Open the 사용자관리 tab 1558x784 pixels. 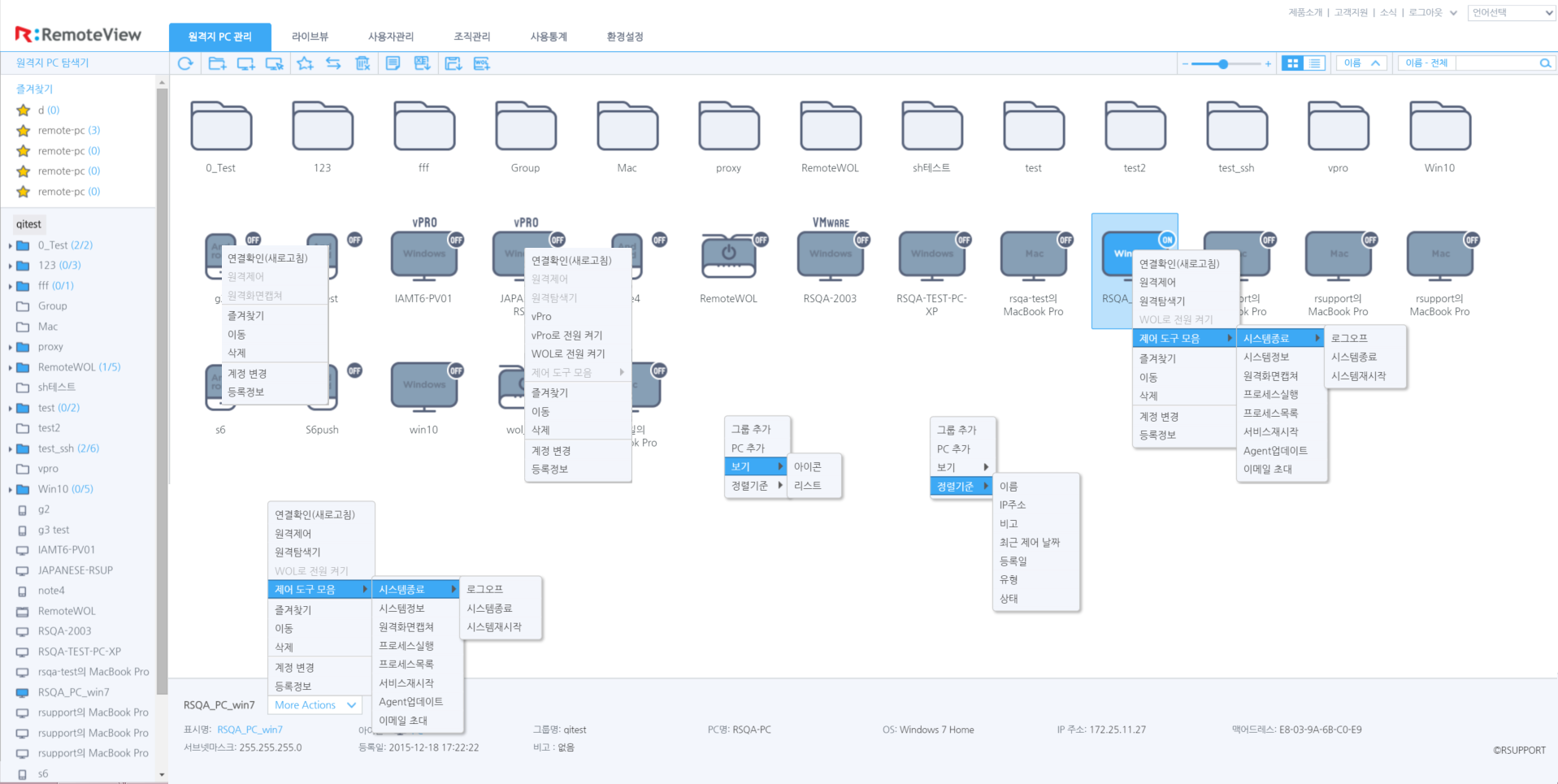(x=391, y=37)
